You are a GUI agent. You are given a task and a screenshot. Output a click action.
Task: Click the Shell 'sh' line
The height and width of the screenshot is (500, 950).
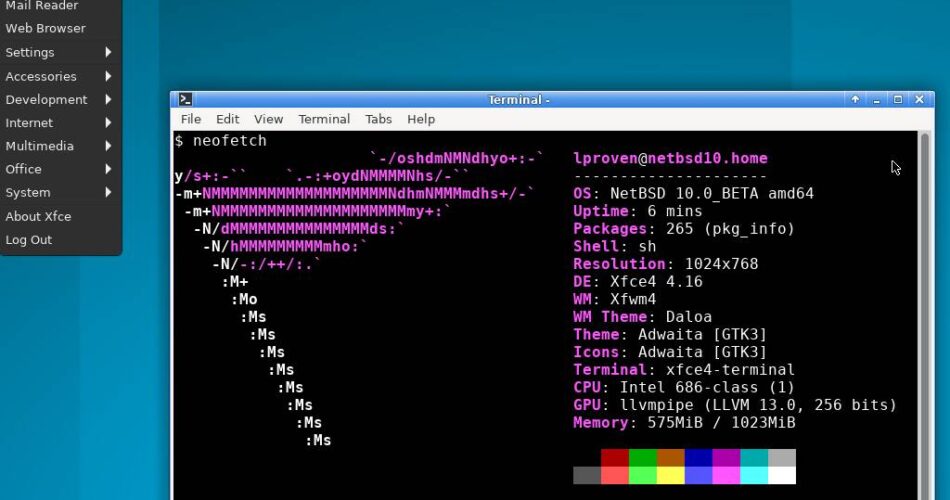click(x=615, y=246)
